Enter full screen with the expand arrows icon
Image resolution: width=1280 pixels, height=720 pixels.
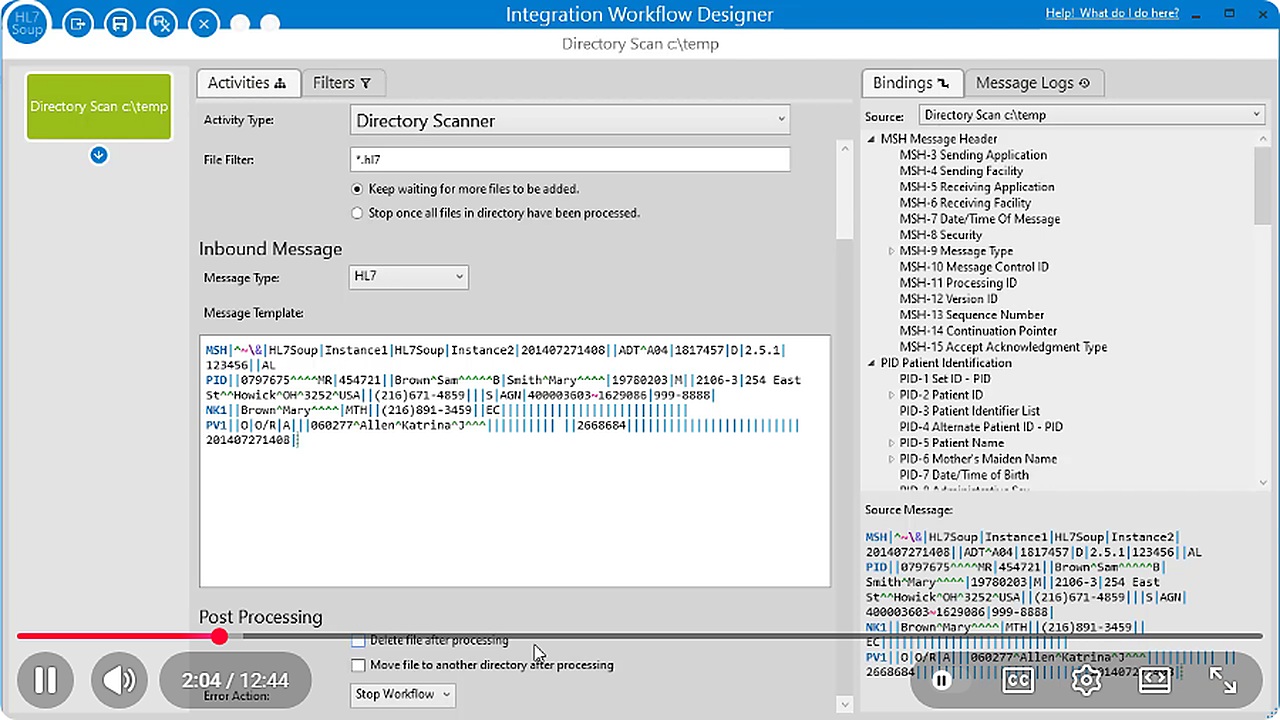point(1223,680)
